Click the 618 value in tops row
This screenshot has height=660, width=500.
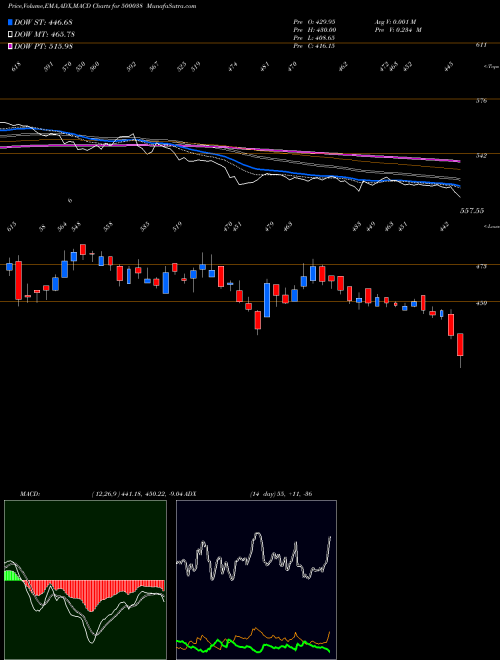tap(17, 67)
